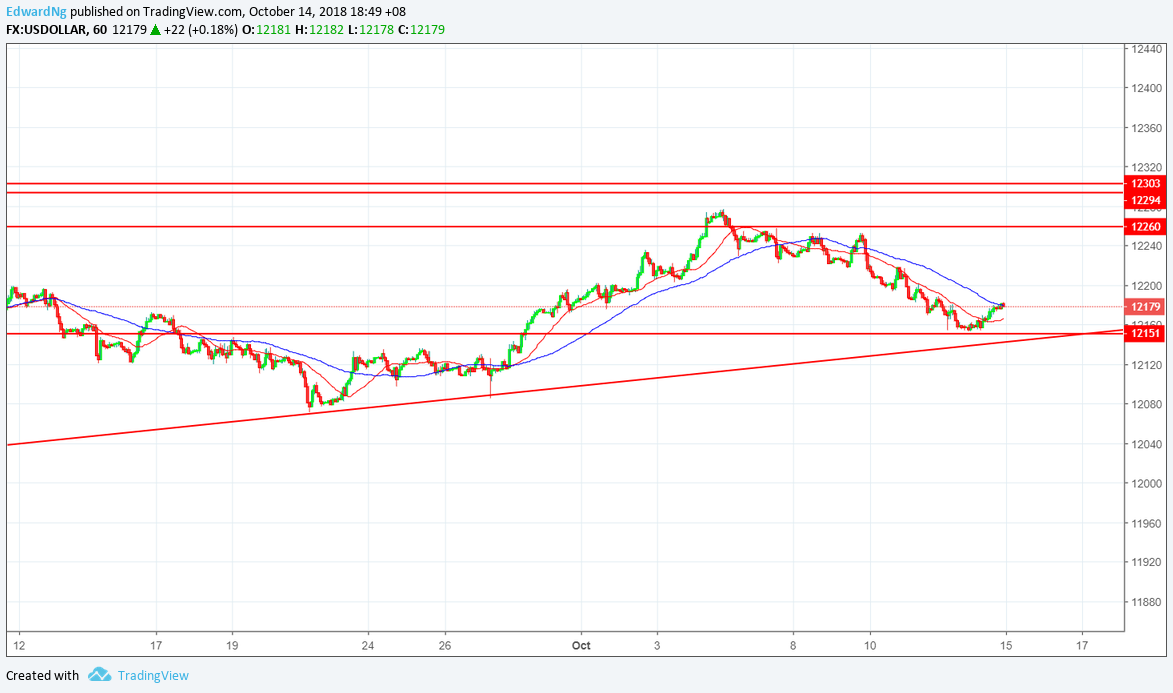Click the TradingView link in the footer
Viewport: 1173px width, 693px height.
[153, 676]
